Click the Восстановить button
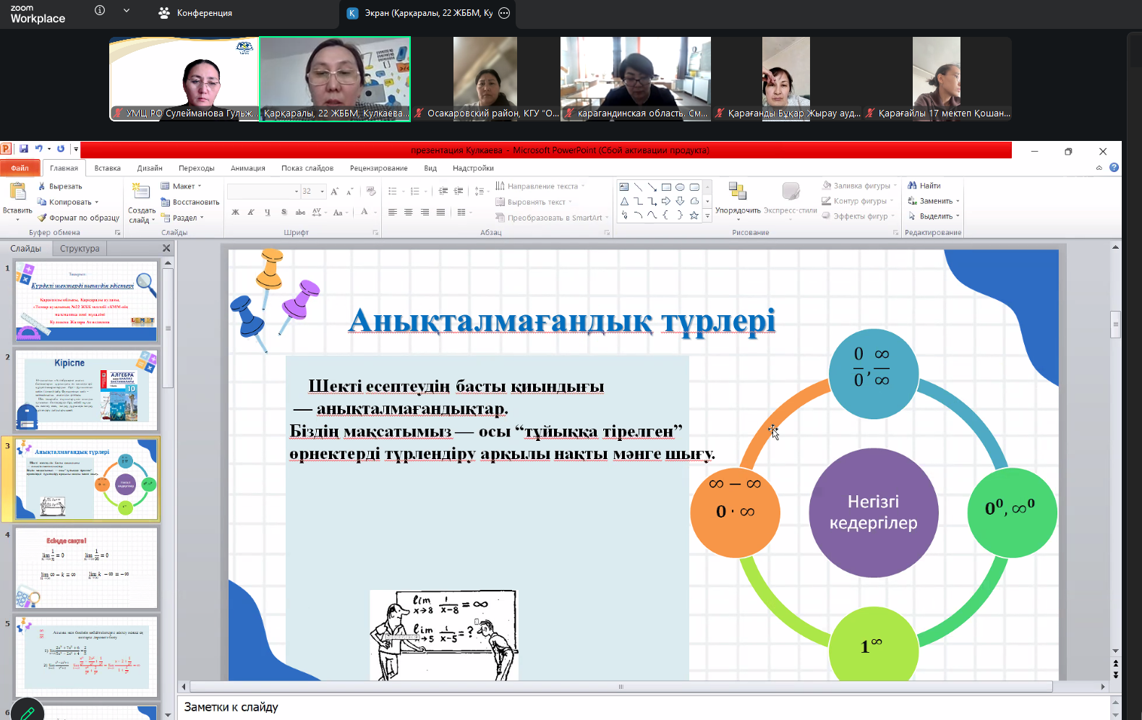The width and height of the screenshot is (1142, 720). [x=194, y=202]
